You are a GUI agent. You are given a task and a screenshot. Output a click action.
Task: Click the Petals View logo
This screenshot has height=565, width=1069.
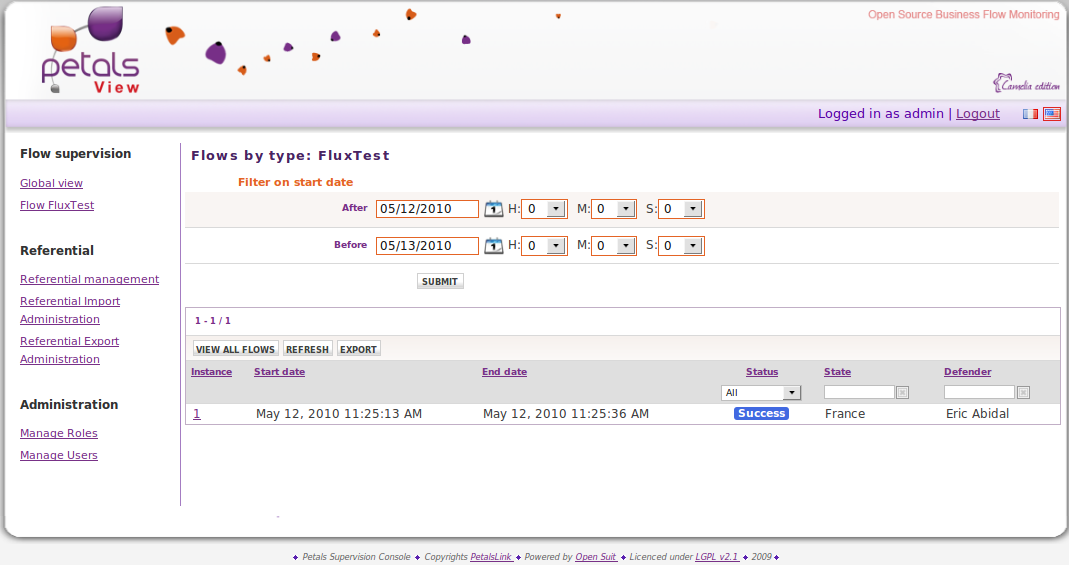pos(89,52)
